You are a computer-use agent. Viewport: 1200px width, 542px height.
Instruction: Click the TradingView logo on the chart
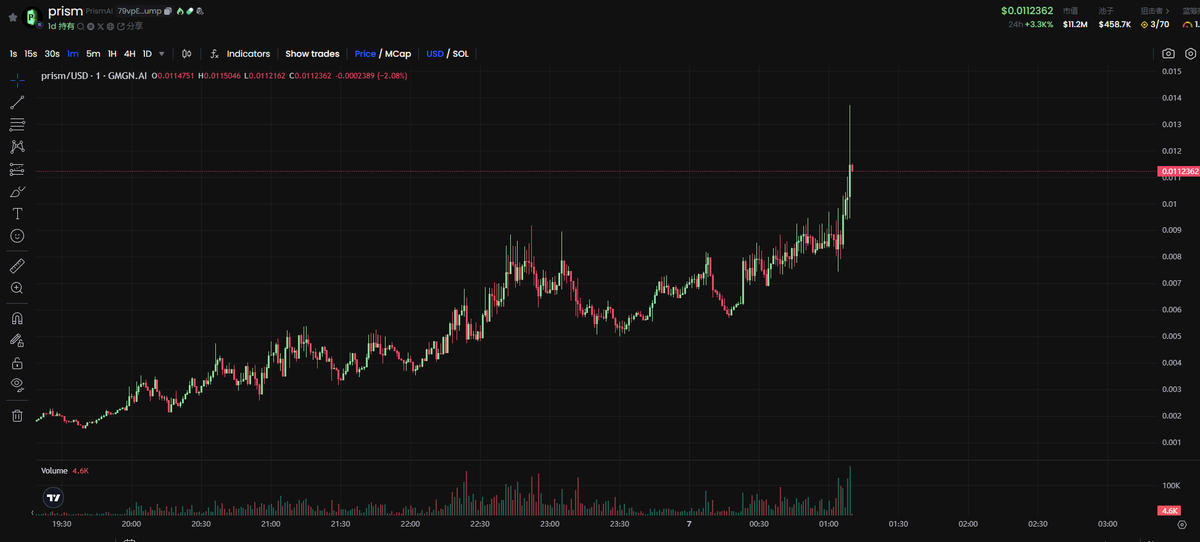click(x=54, y=497)
